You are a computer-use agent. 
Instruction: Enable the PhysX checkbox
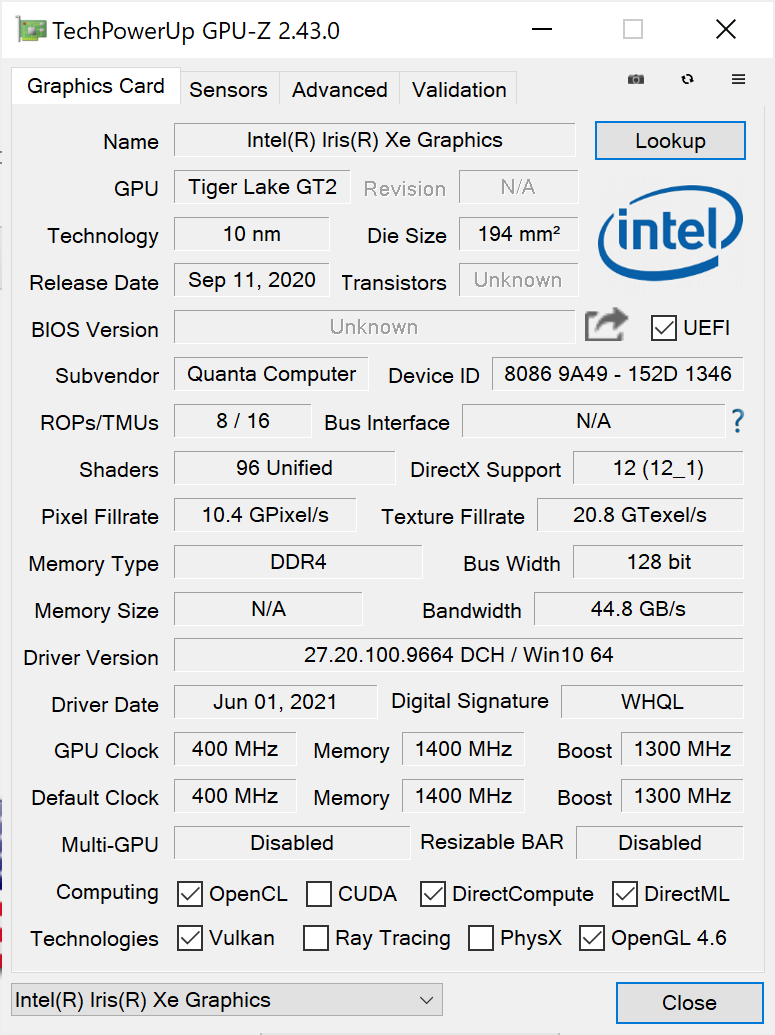pyautogui.click(x=481, y=938)
